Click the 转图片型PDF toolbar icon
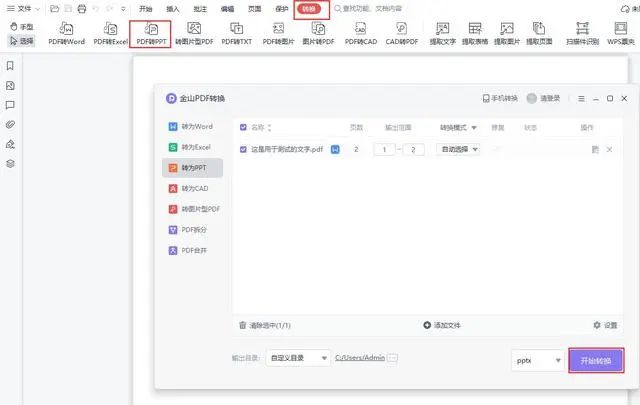640x405 pixels. click(x=194, y=33)
